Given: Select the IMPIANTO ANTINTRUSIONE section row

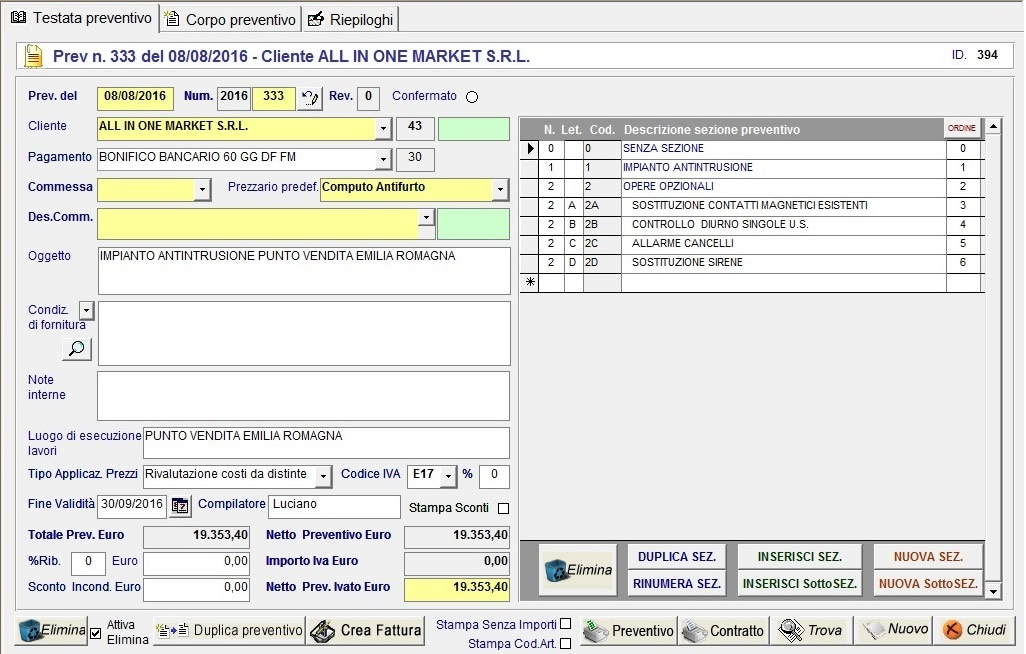Looking at the screenshot, I should [x=751, y=168].
